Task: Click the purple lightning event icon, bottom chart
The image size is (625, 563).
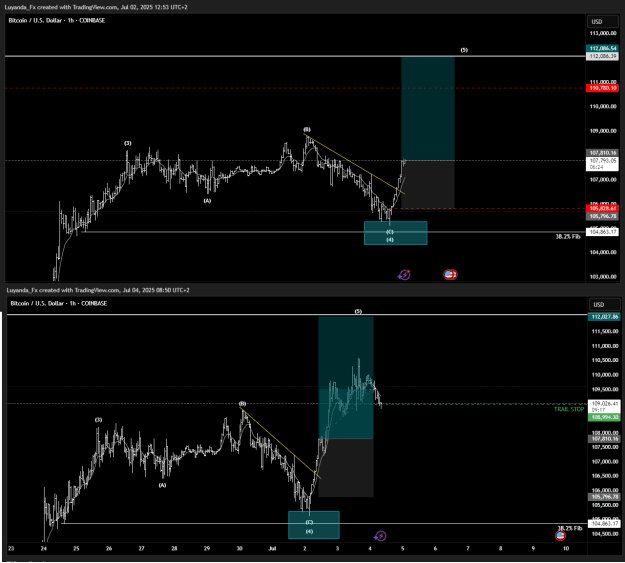Action: pyautogui.click(x=380, y=536)
